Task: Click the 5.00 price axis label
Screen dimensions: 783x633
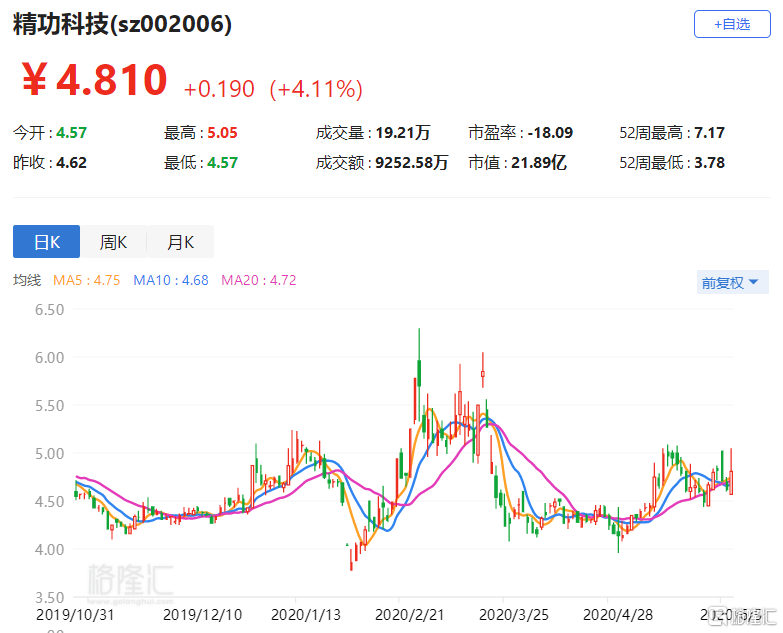Action: [x=49, y=453]
